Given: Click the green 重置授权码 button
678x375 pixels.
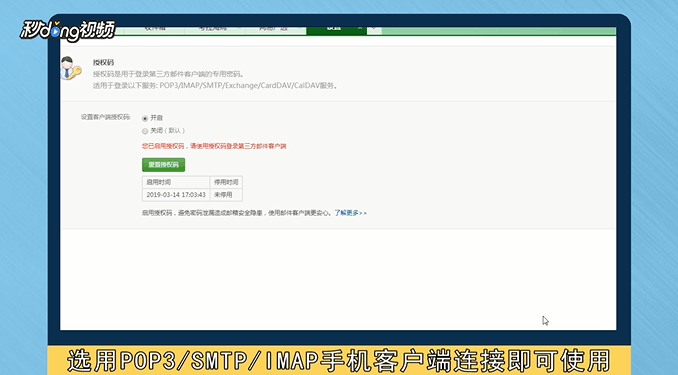Looking at the screenshot, I should [x=163, y=165].
